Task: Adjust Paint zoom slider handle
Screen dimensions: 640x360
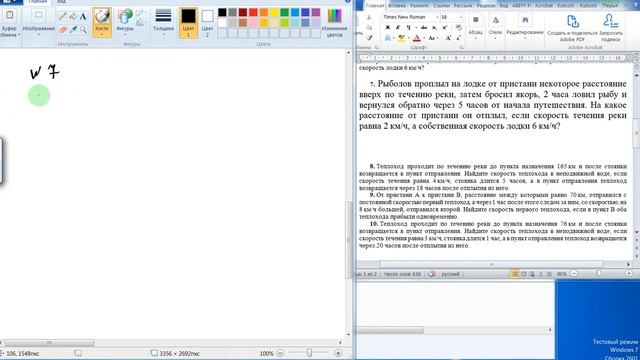Action: coord(309,353)
